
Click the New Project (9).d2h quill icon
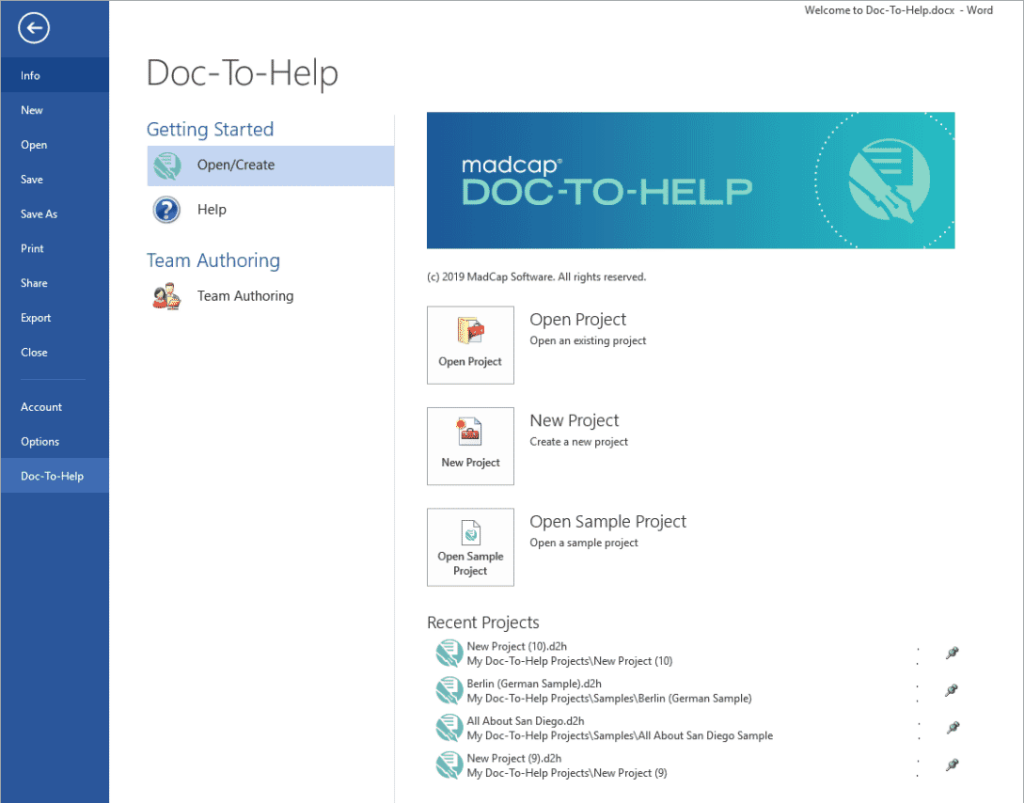pos(449,764)
